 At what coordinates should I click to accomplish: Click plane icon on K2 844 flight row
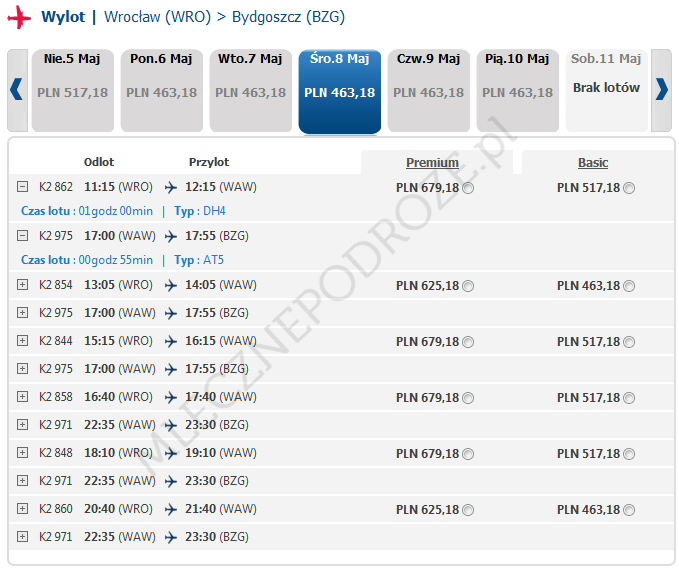[x=171, y=341]
